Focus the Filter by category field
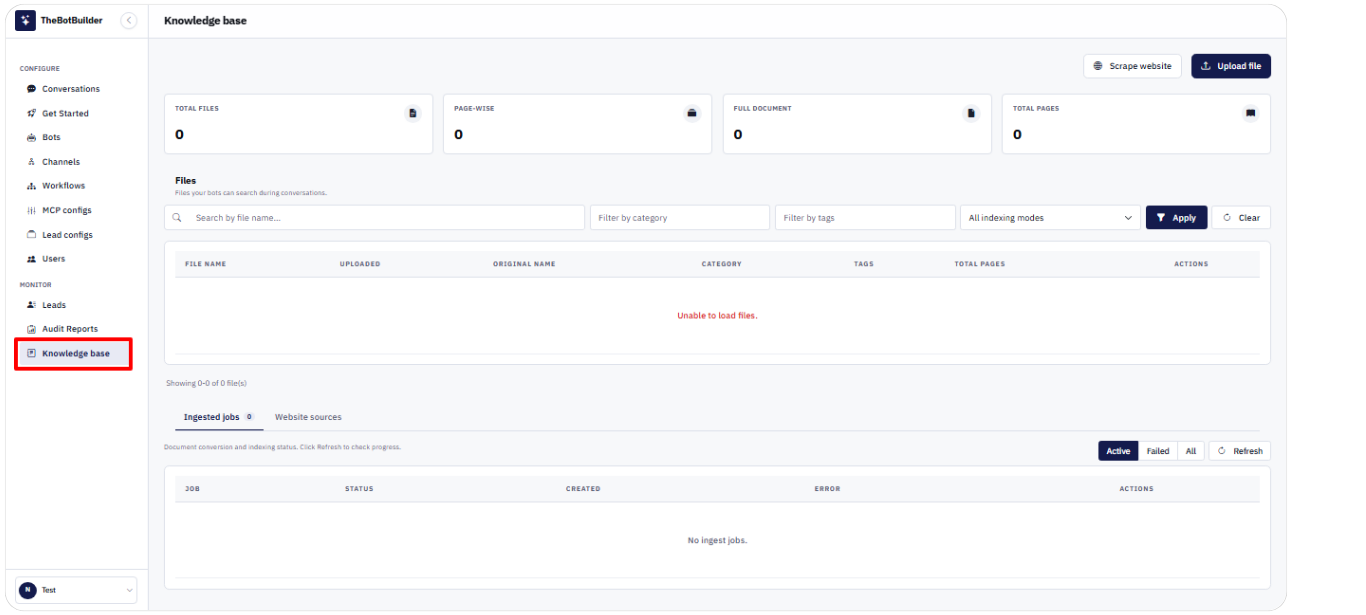The image size is (1366, 615). click(x=680, y=217)
